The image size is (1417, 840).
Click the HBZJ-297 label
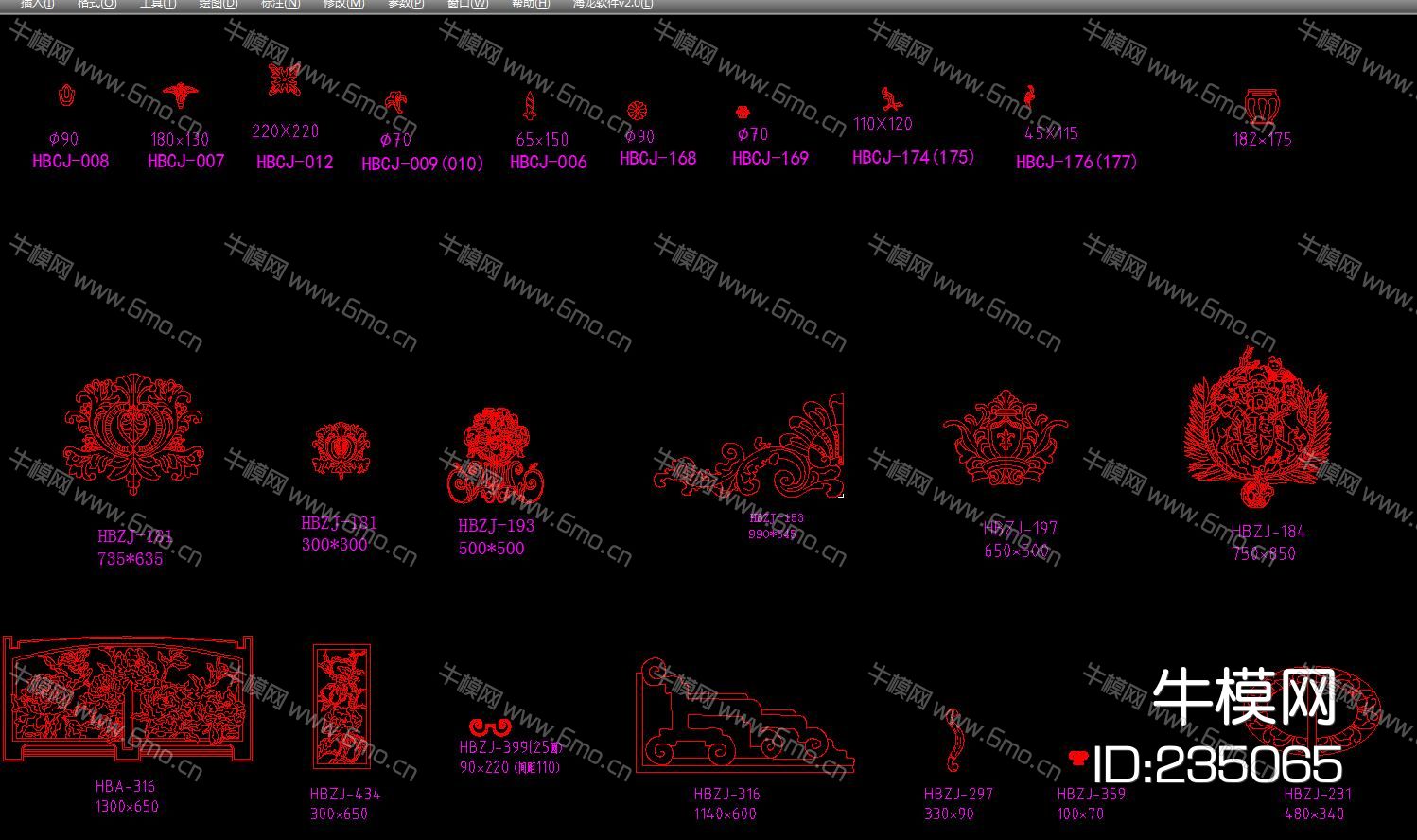coord(959,794)
